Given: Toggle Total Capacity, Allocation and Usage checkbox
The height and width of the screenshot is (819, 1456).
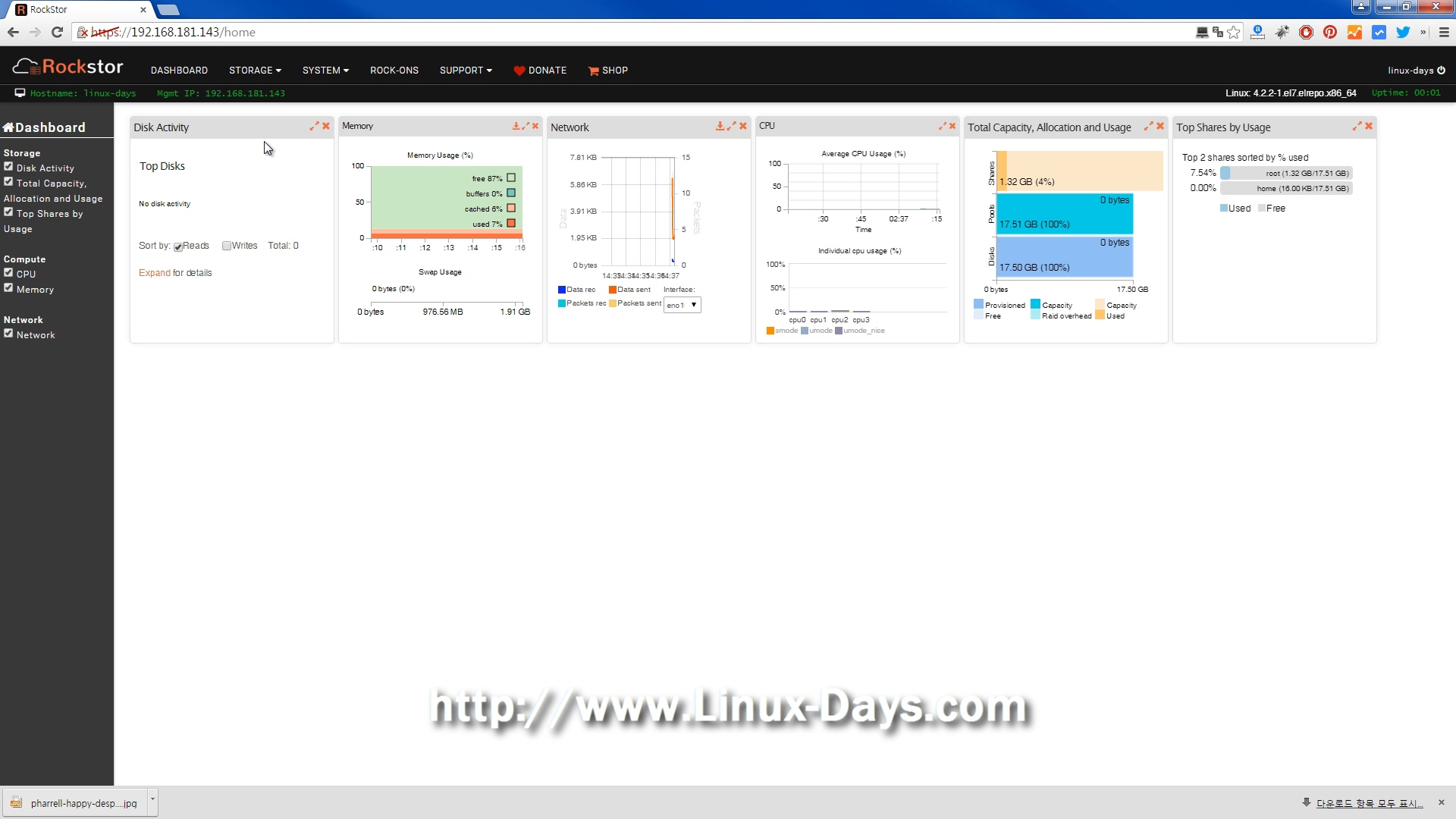Looking at the screenshot, I should 8,182.
